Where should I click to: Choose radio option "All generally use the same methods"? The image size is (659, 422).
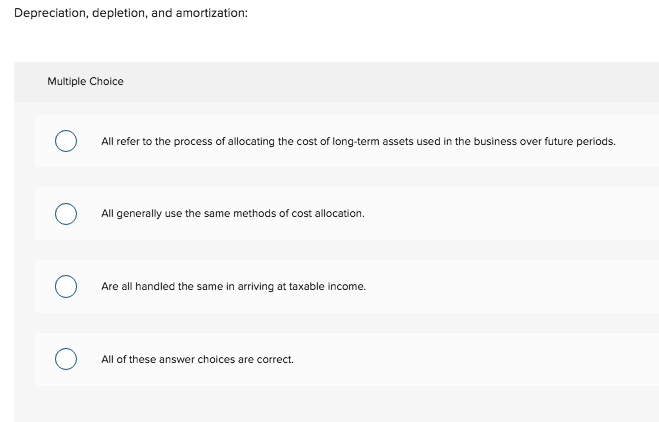[66, 214]
